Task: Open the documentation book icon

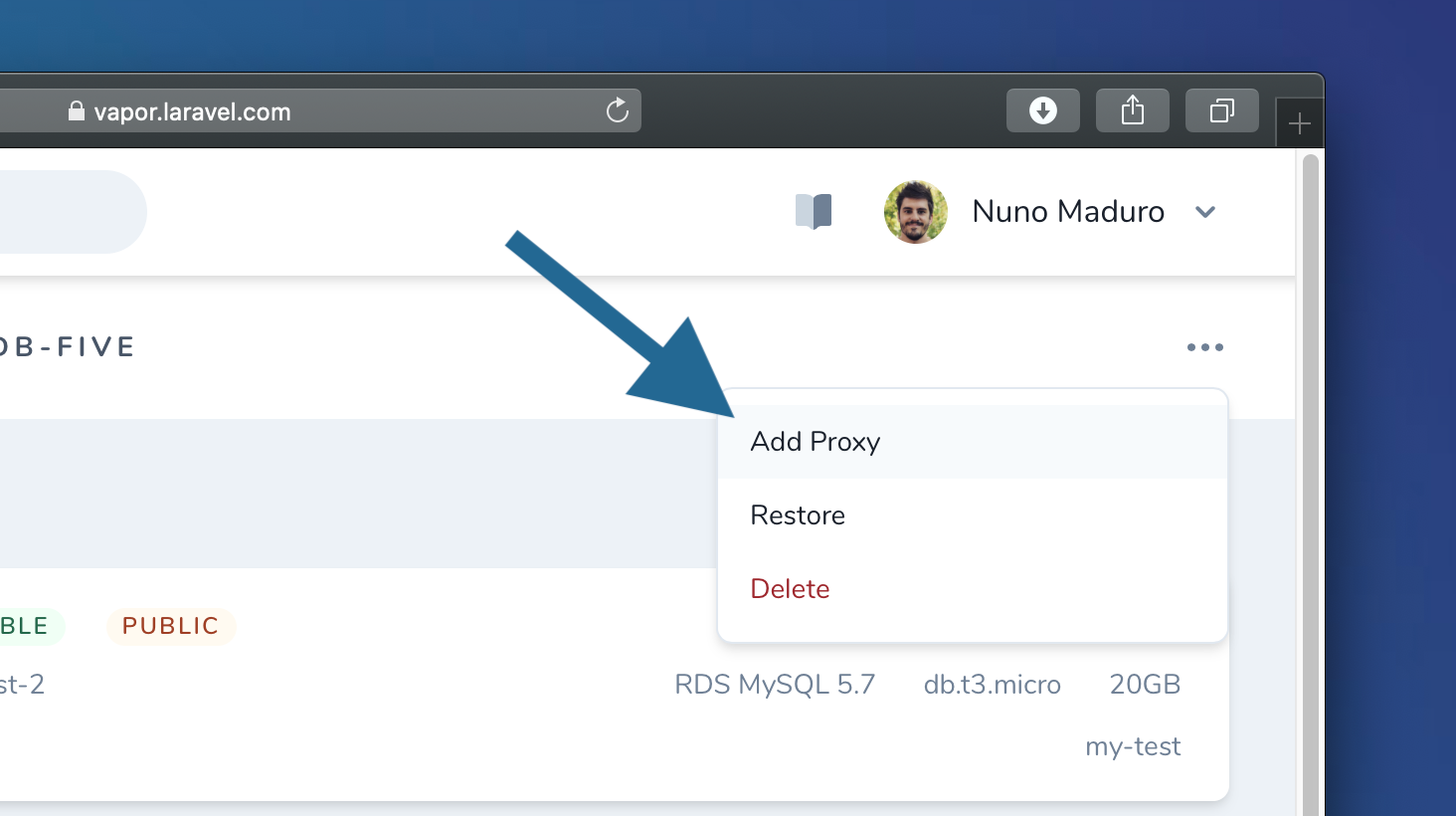Action: [x=814, y=211]
